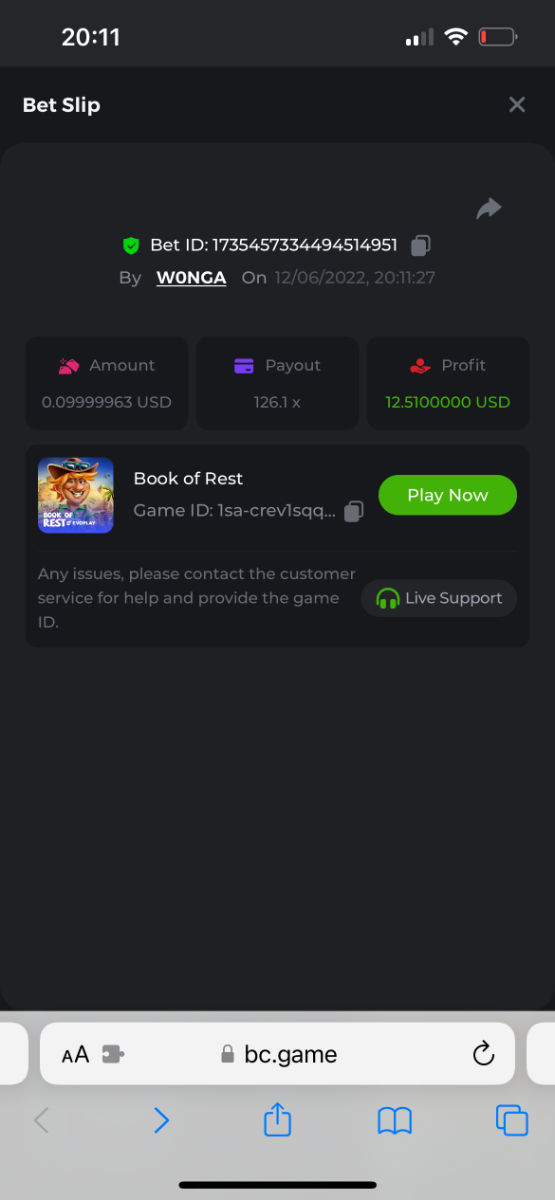
Task: Go forward in Safari
Action: point(161,1120)
